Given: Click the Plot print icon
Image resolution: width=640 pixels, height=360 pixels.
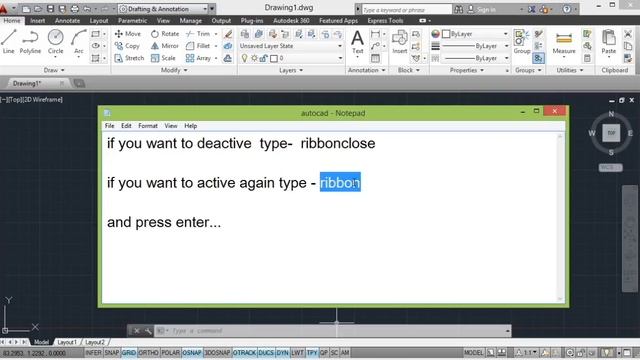Looking at the screenshot, I should point(75,9).
